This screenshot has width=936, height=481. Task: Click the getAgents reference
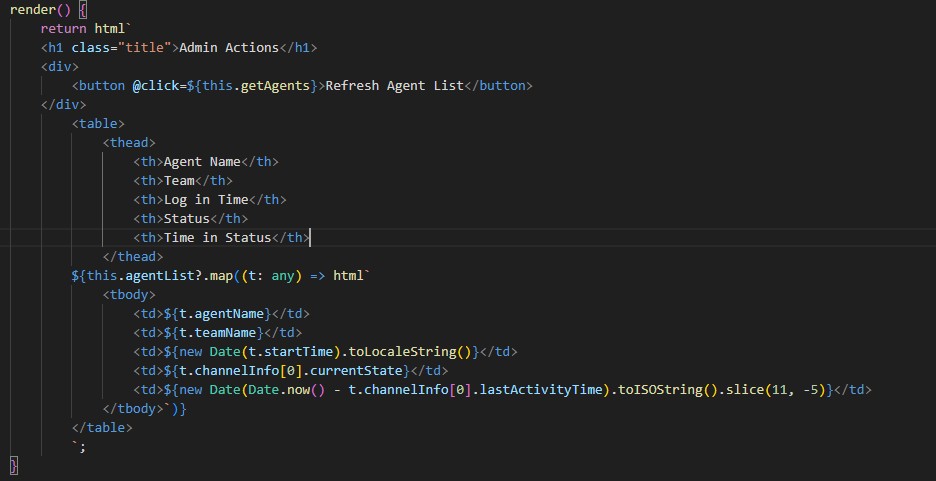pyautogui.click(x=275, y=86)
